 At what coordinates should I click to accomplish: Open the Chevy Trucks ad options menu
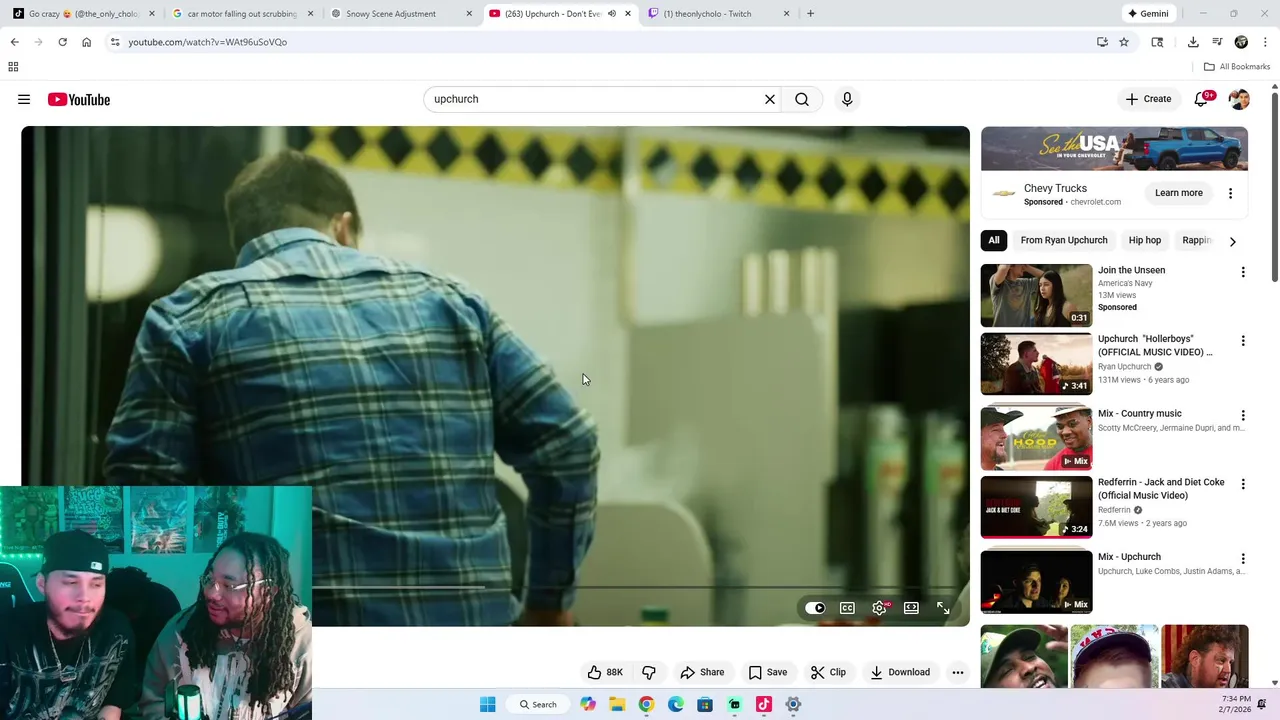coord(1230,193)
